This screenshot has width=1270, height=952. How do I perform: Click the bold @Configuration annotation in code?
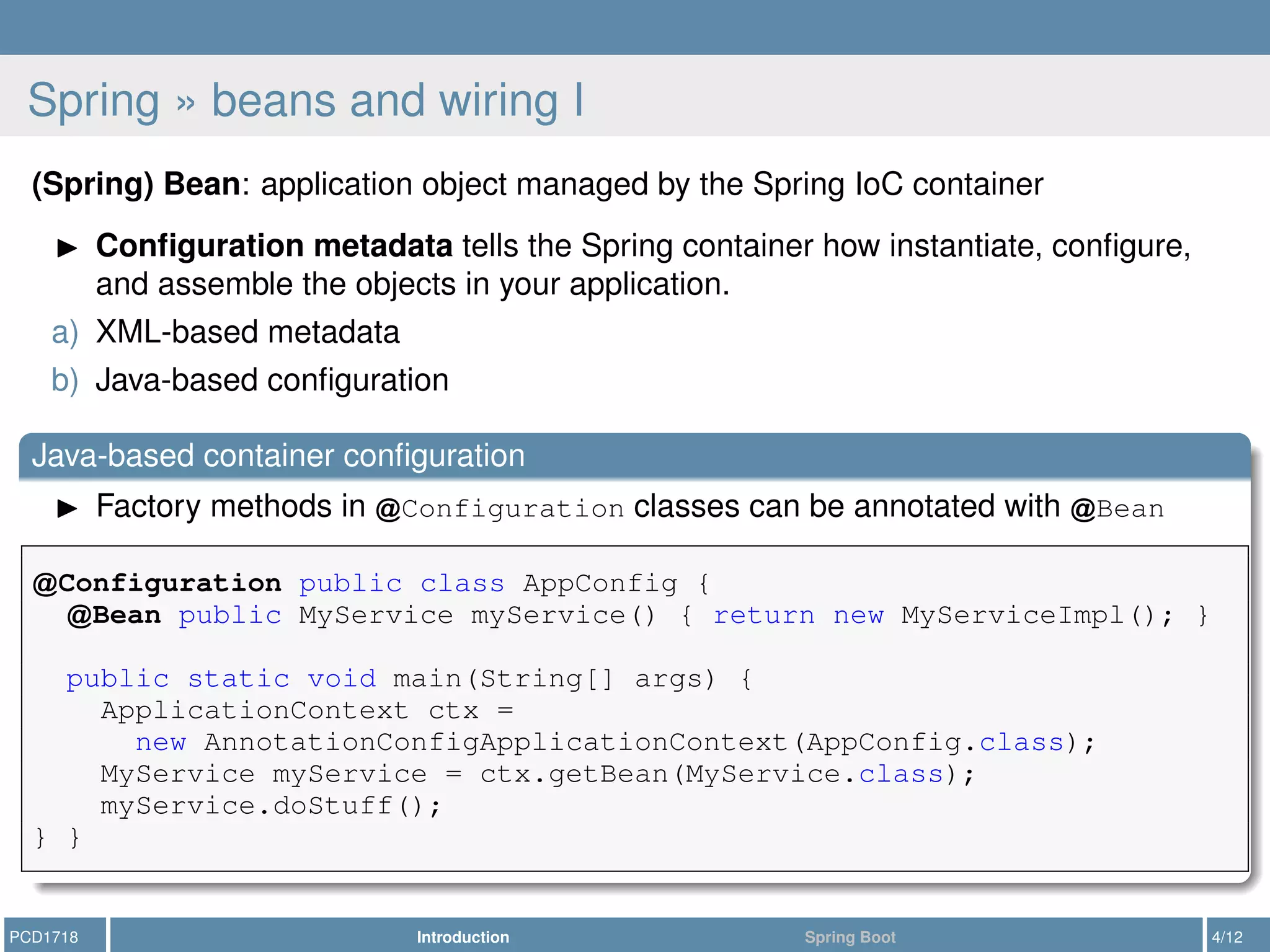158,584
